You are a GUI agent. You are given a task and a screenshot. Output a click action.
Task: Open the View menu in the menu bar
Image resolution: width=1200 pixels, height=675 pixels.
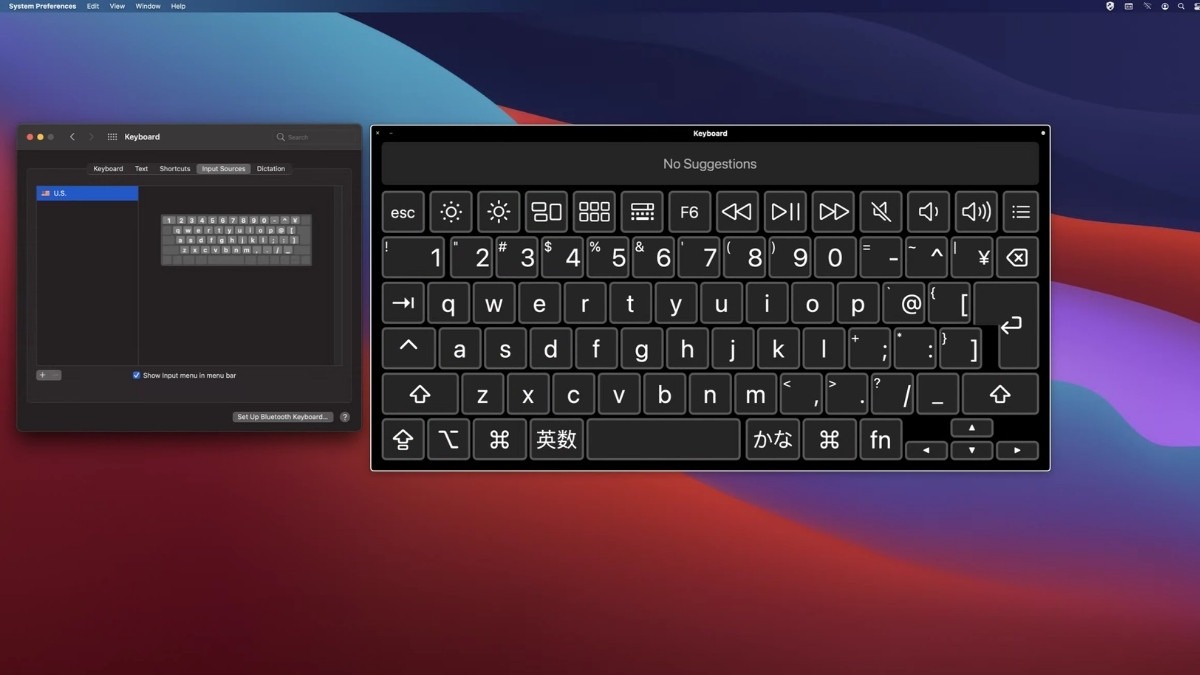[117, 6]
